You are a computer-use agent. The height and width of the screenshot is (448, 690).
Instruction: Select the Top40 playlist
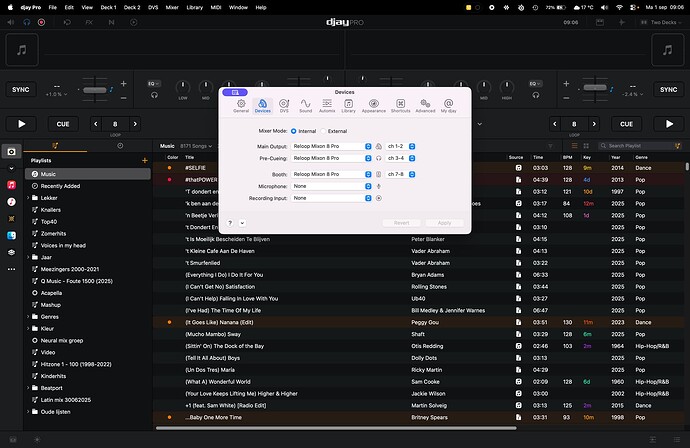[x=49, y=222]
